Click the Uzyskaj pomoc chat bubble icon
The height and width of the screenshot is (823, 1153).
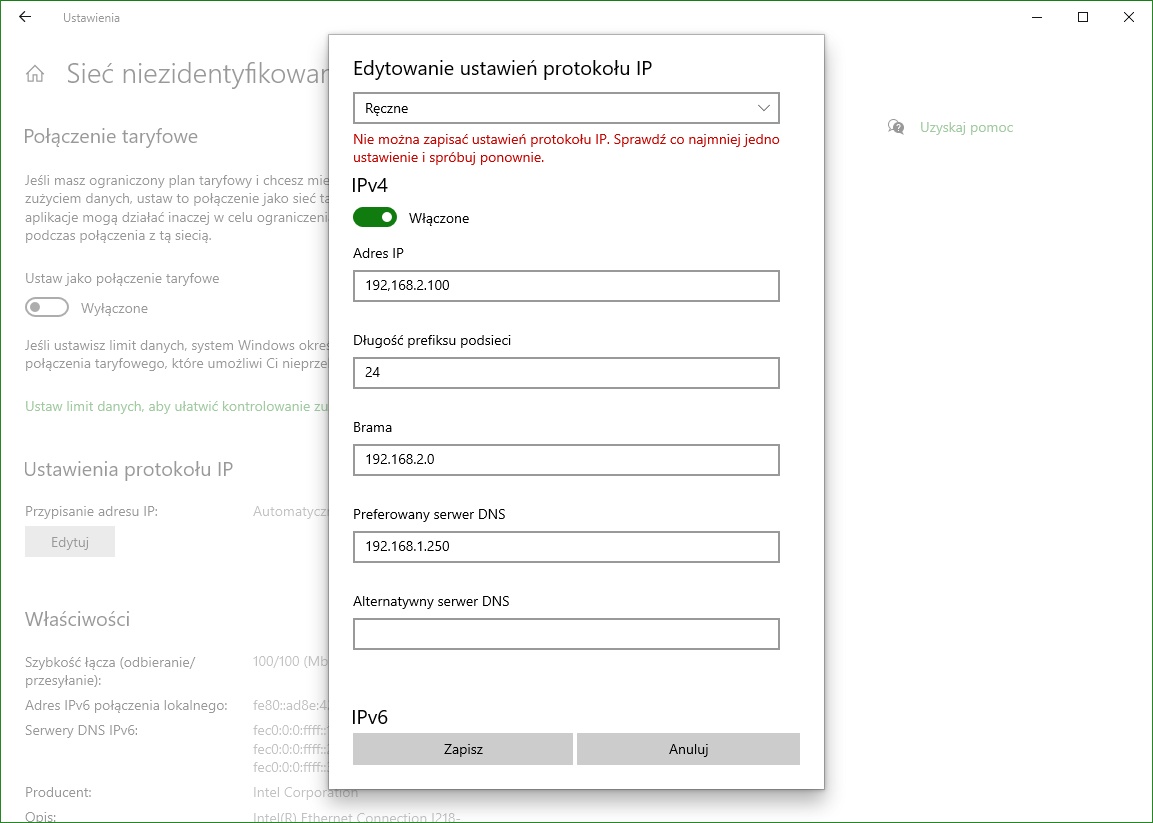pyautogui.click(x=896, y=127)
